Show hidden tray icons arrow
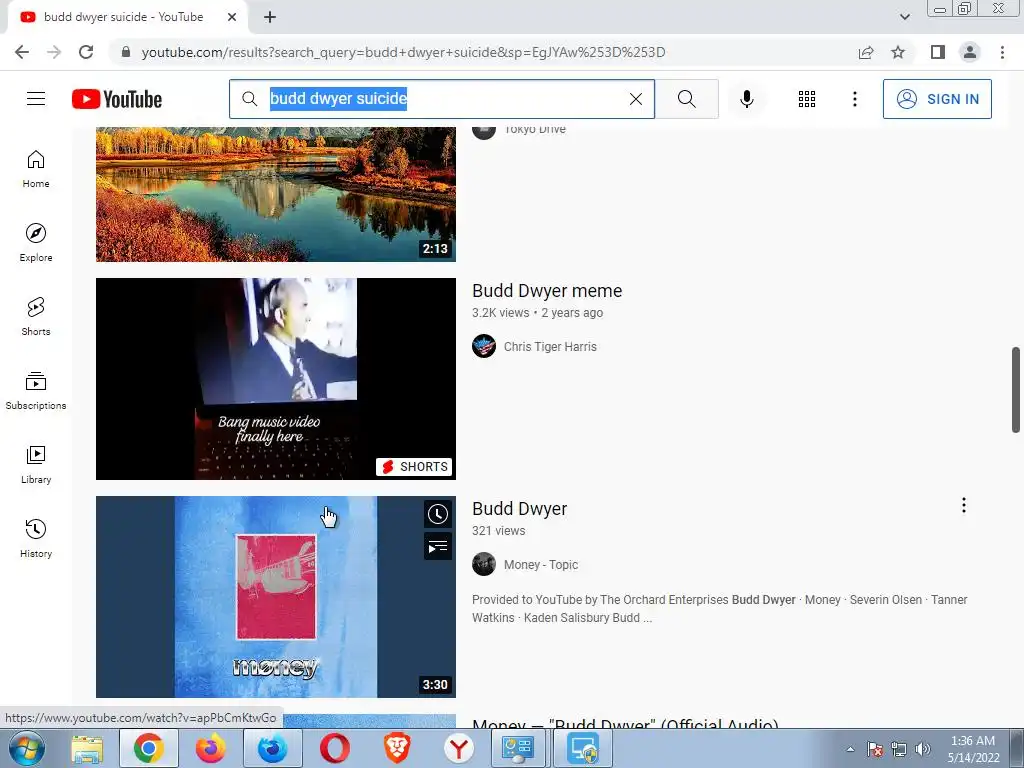 (x=850, y=749)
